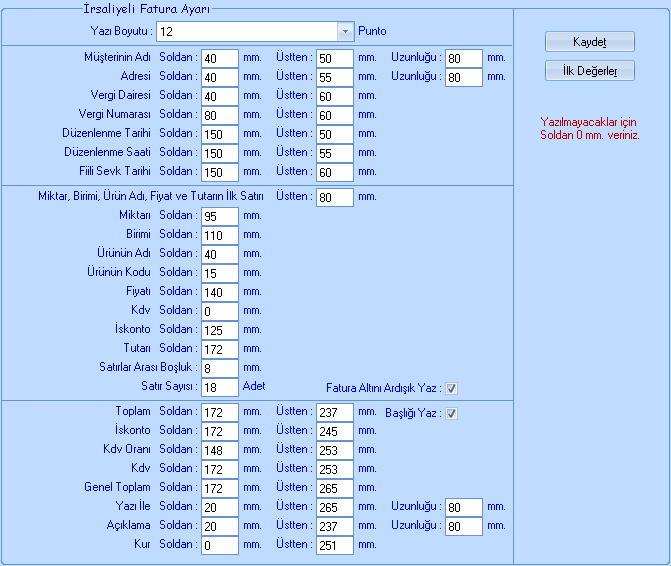Edit Müşterinin Adı Uzunluğu field
671x566 pixels.
[464, 58]
